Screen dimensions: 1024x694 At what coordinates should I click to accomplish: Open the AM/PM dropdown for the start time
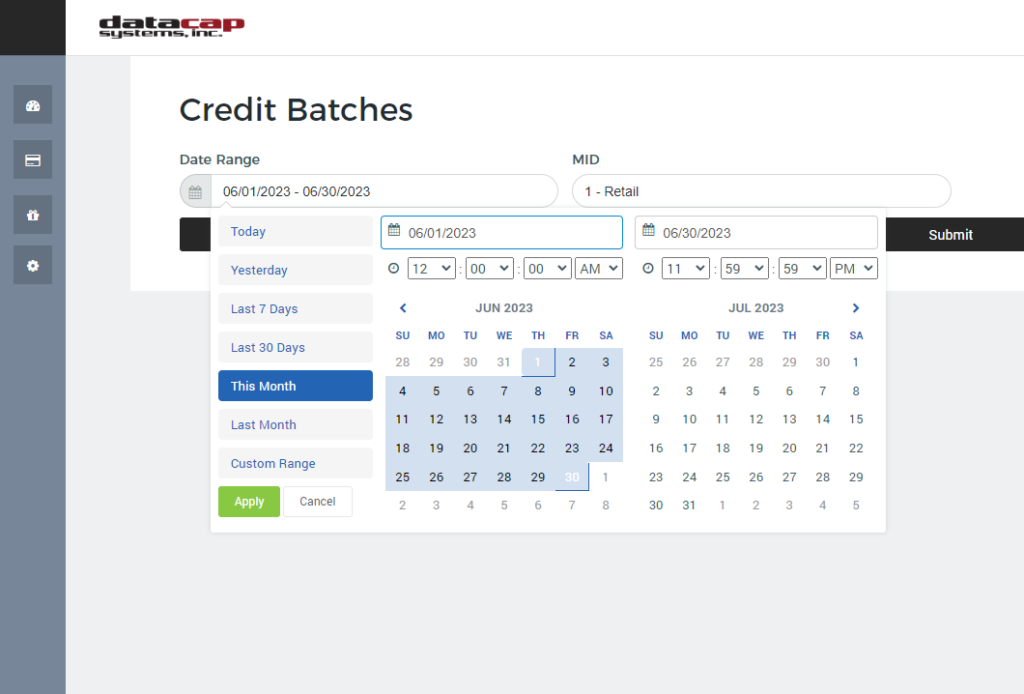[x=598, y=268]
